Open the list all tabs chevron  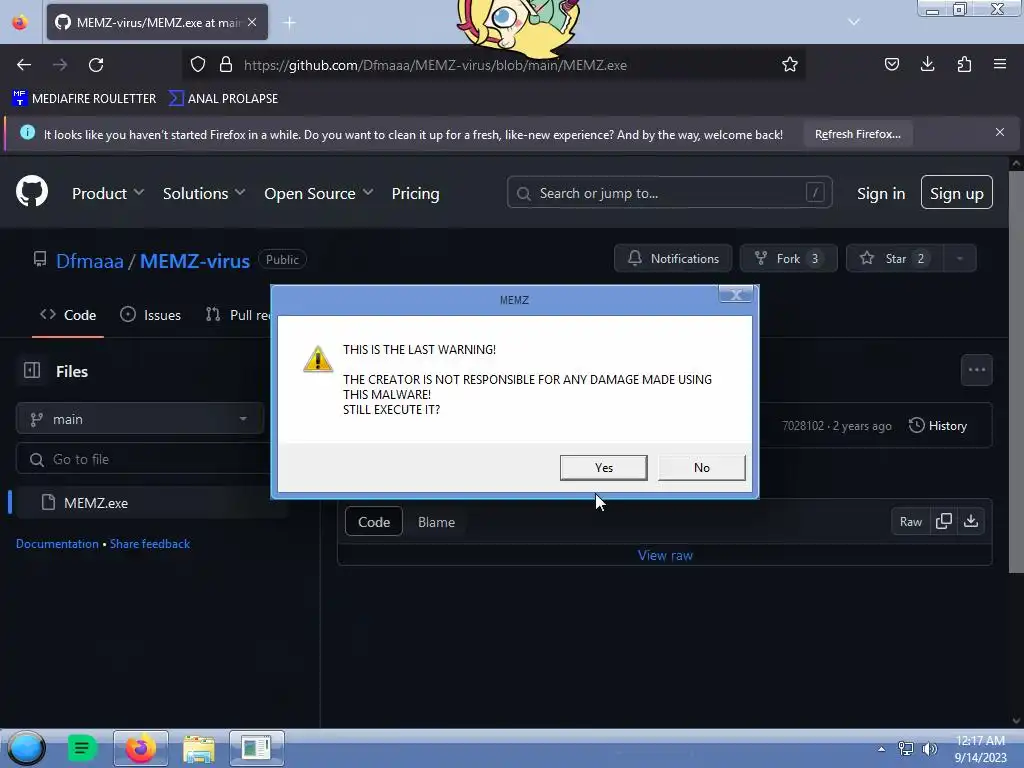pos(854,22)
